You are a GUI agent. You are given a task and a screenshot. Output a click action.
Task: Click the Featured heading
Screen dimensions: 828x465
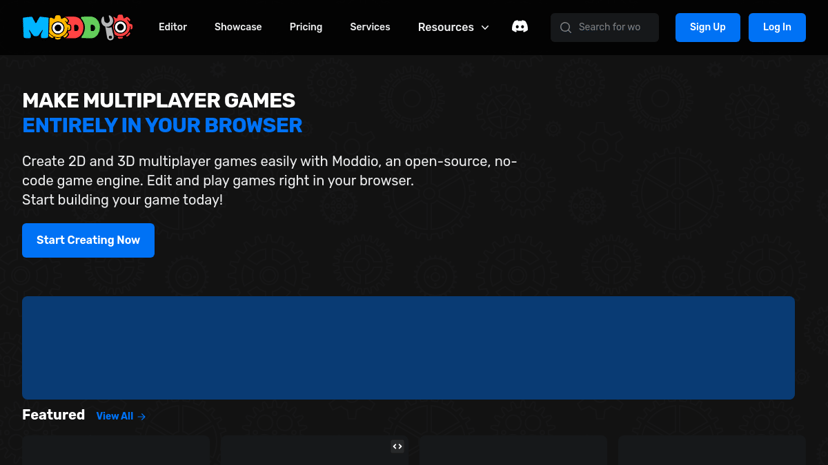click(x=53, y=415)
